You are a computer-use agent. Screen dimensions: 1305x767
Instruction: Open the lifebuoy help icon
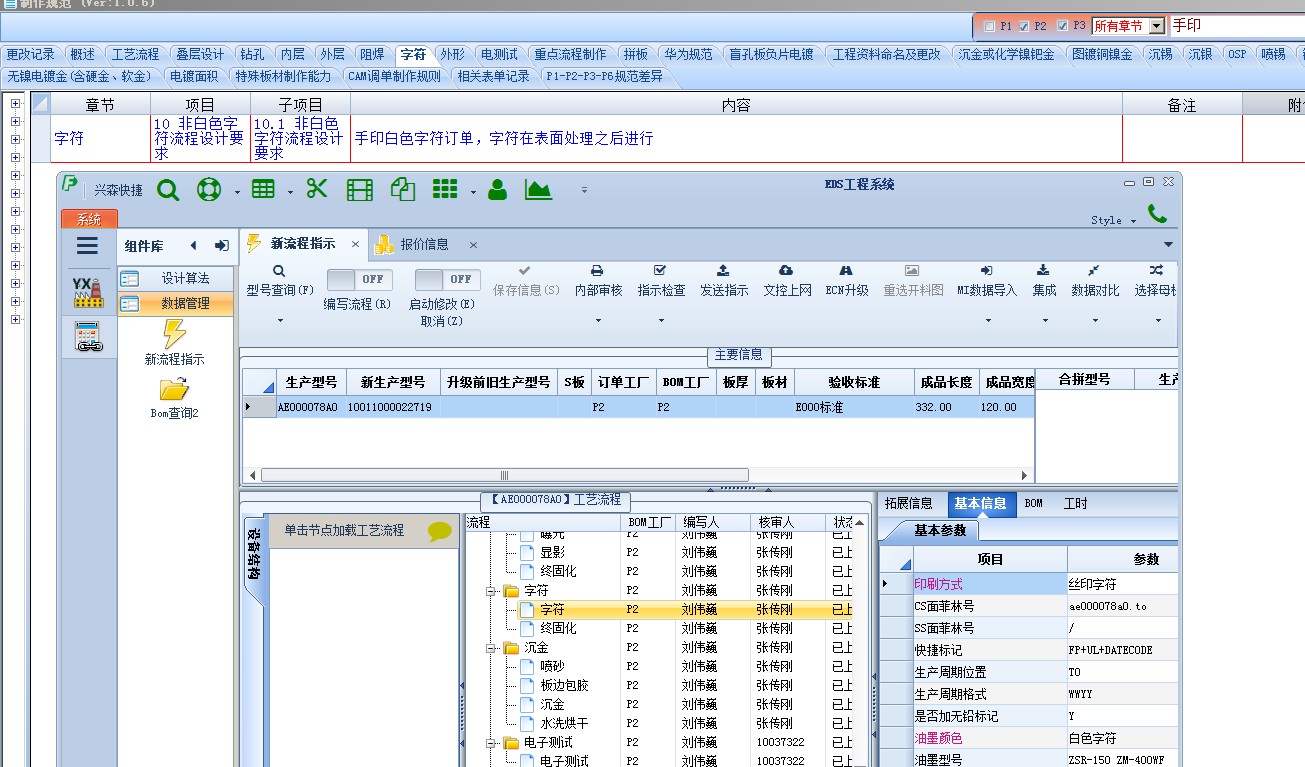208,189
